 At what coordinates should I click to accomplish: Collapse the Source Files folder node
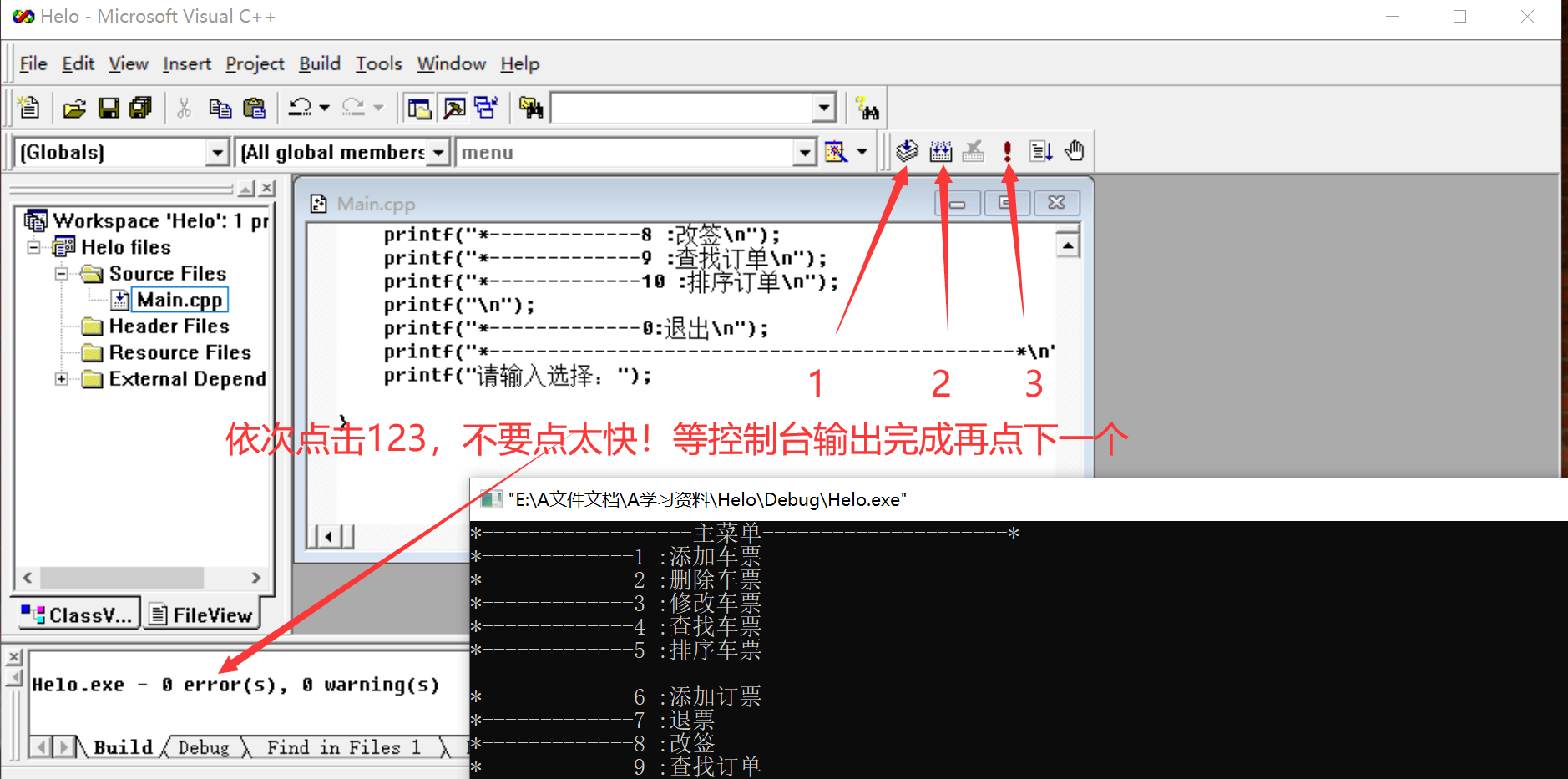click(x=61, y=273)
